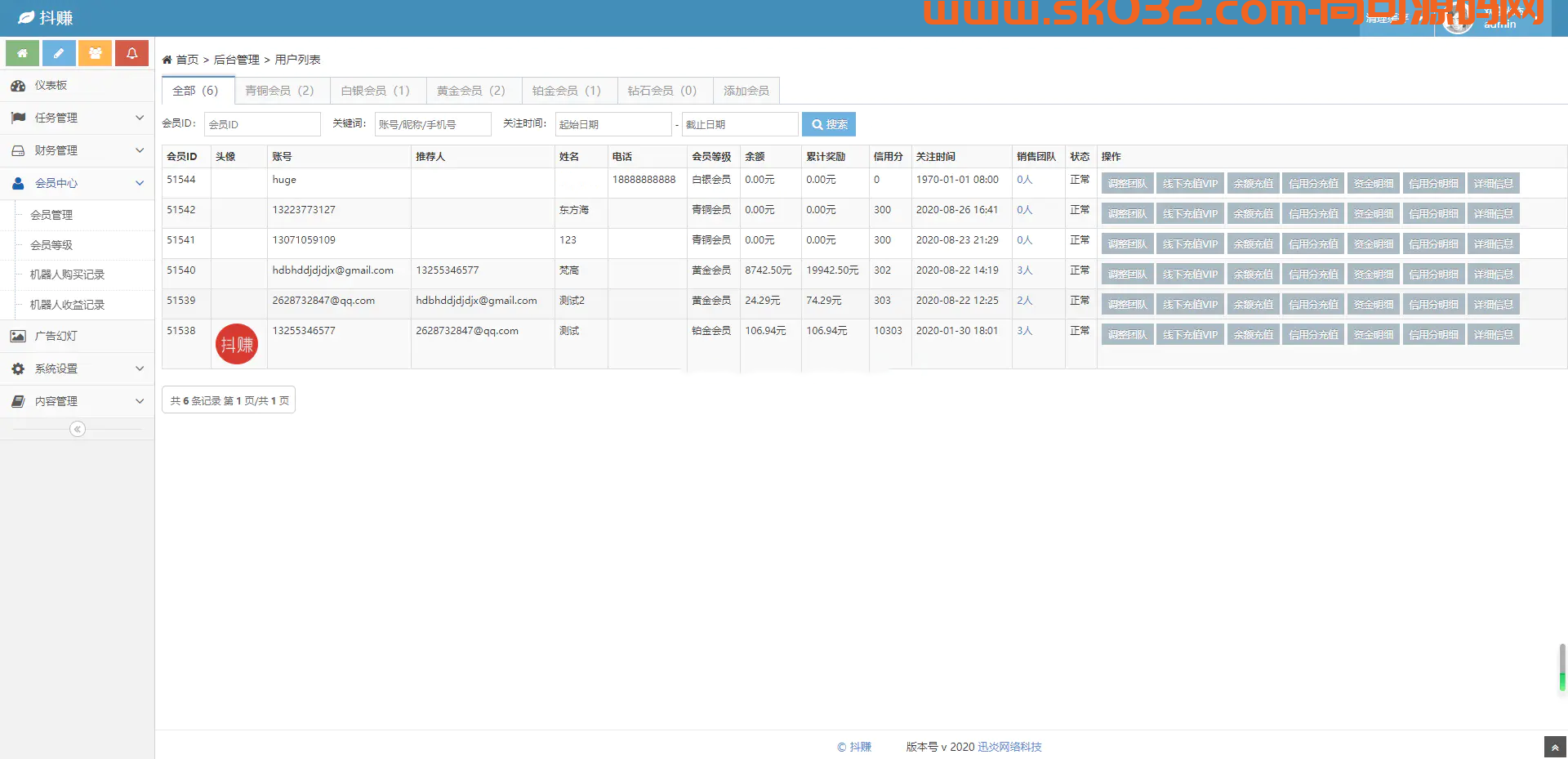1568x759 pixels.
Task: Click the 搜索 search button
Action: point(829,124)
